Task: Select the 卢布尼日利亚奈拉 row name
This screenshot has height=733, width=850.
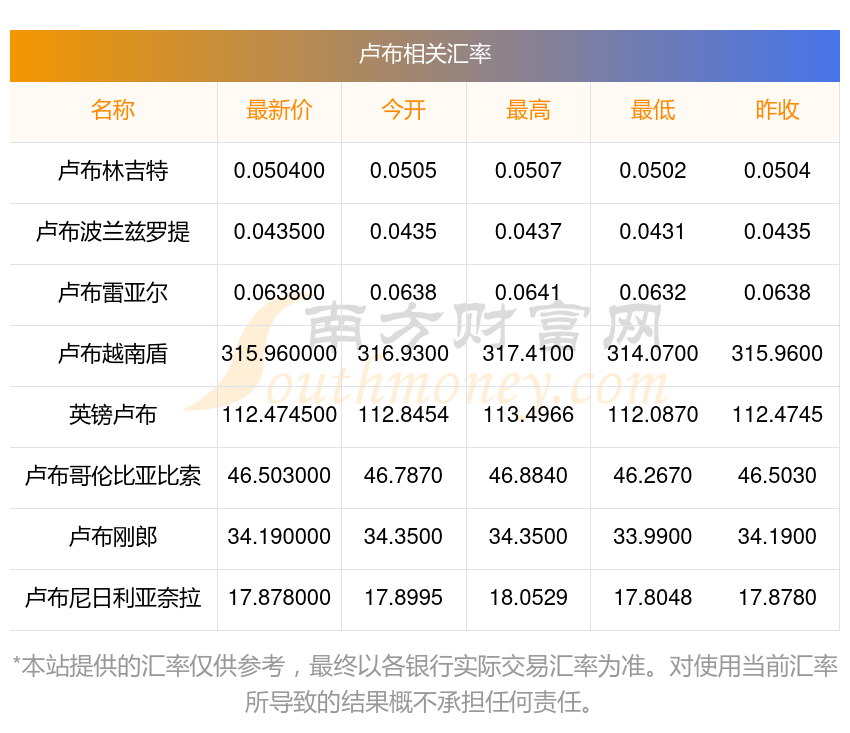Action: 113,598
